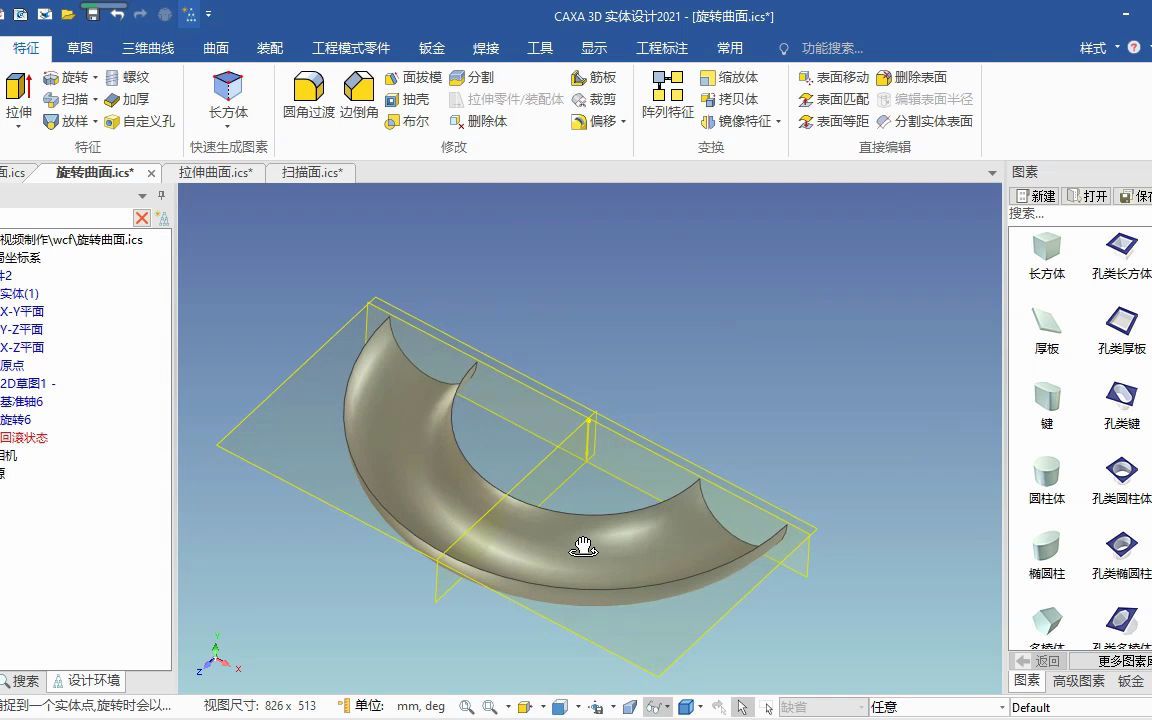Screen dimensions: 1152x720
Task: Open the 高级图素 catalog tab
Action: [x=1079, y=681]
